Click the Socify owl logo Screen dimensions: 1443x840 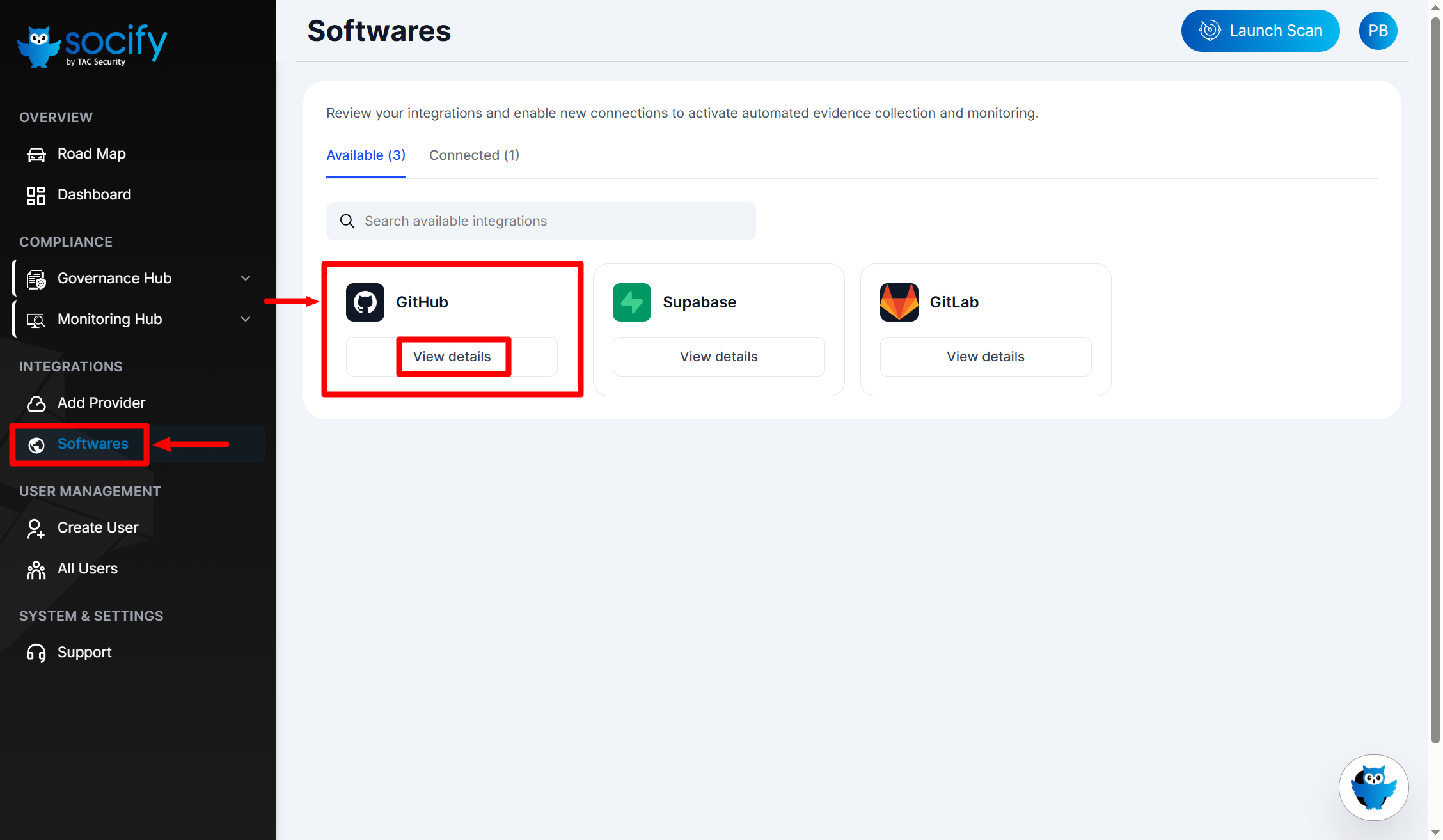click(x=40, y=46)
